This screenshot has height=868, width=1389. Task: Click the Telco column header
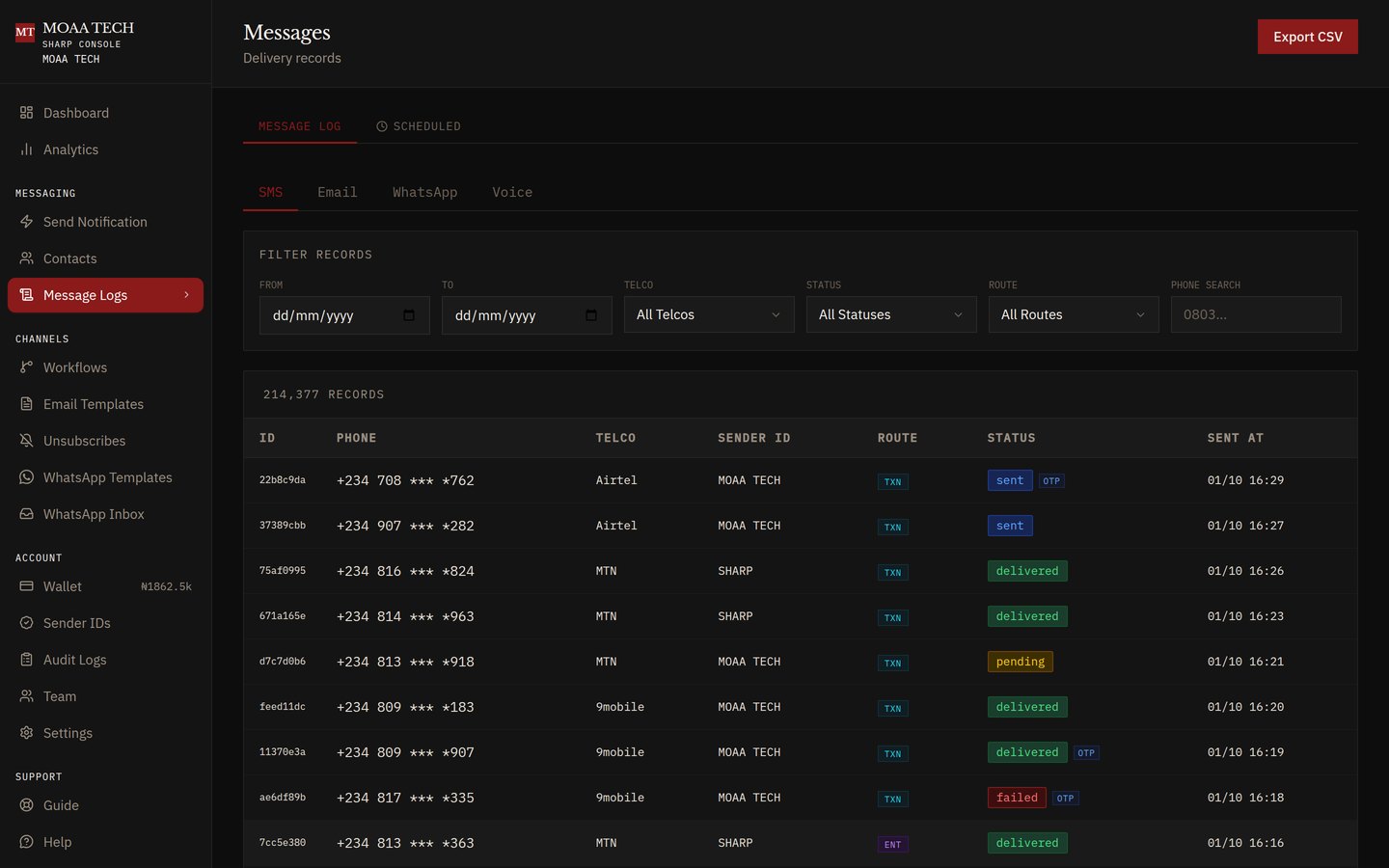[615, 438]
